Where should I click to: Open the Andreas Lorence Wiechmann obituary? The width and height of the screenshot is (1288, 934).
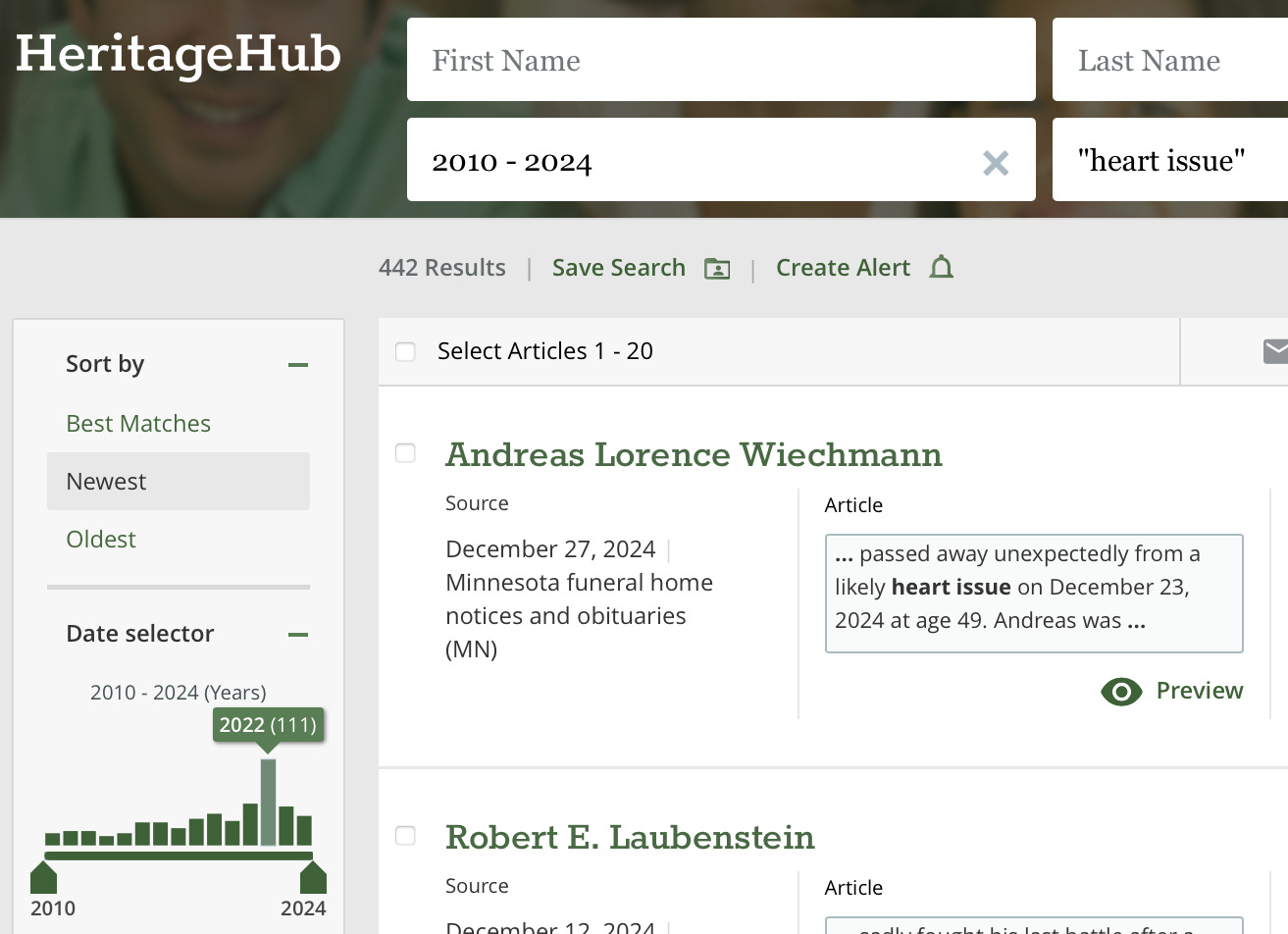(694, 455)
